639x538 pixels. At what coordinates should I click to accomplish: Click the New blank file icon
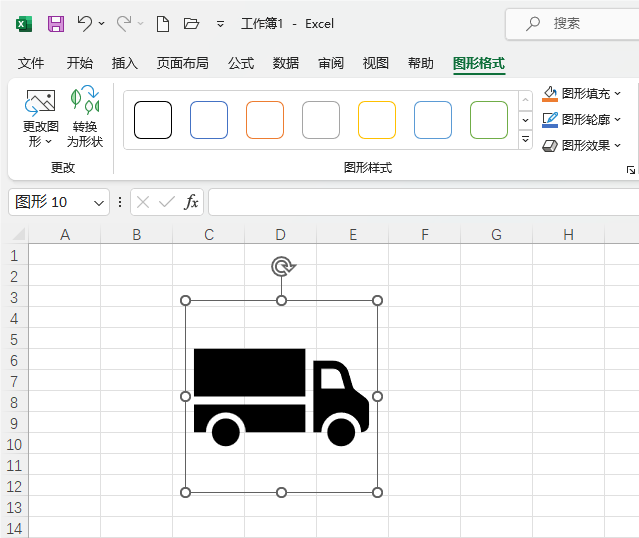point(162,23)
